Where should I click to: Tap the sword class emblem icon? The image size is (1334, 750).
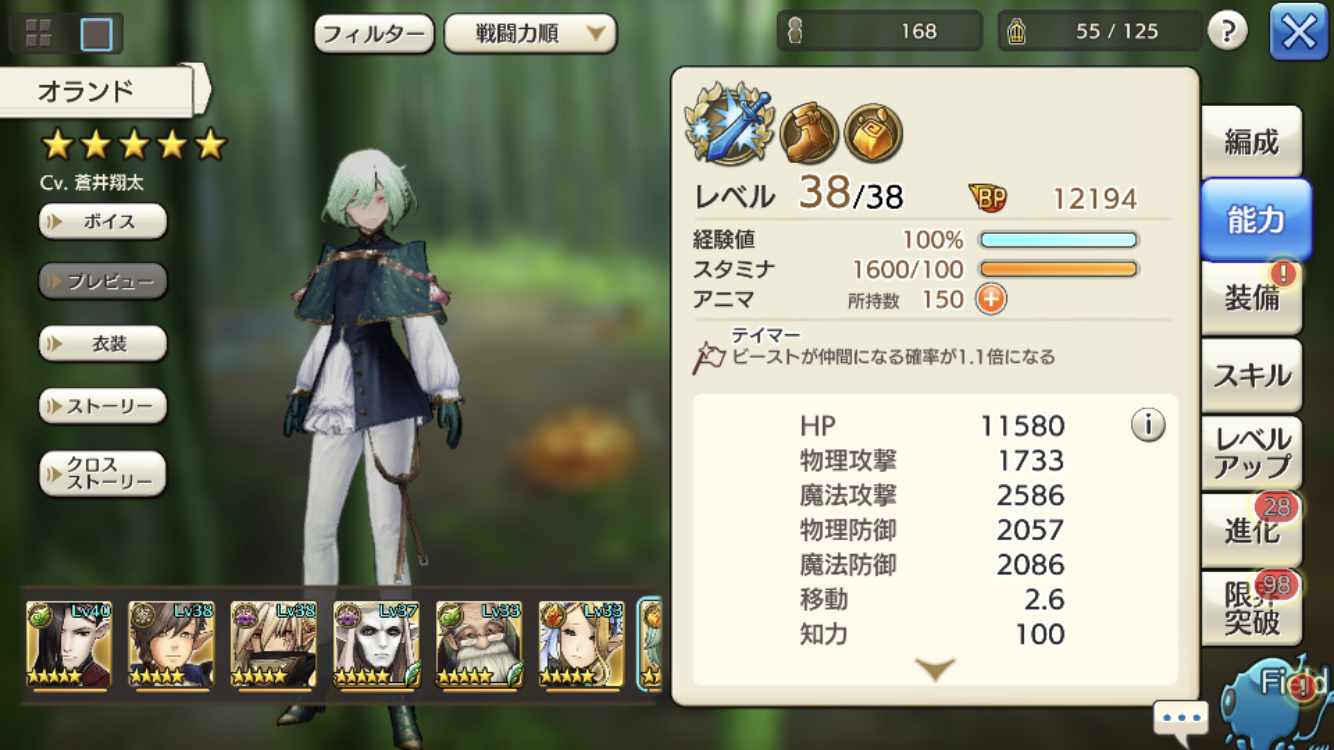click(x=730, y=124)
